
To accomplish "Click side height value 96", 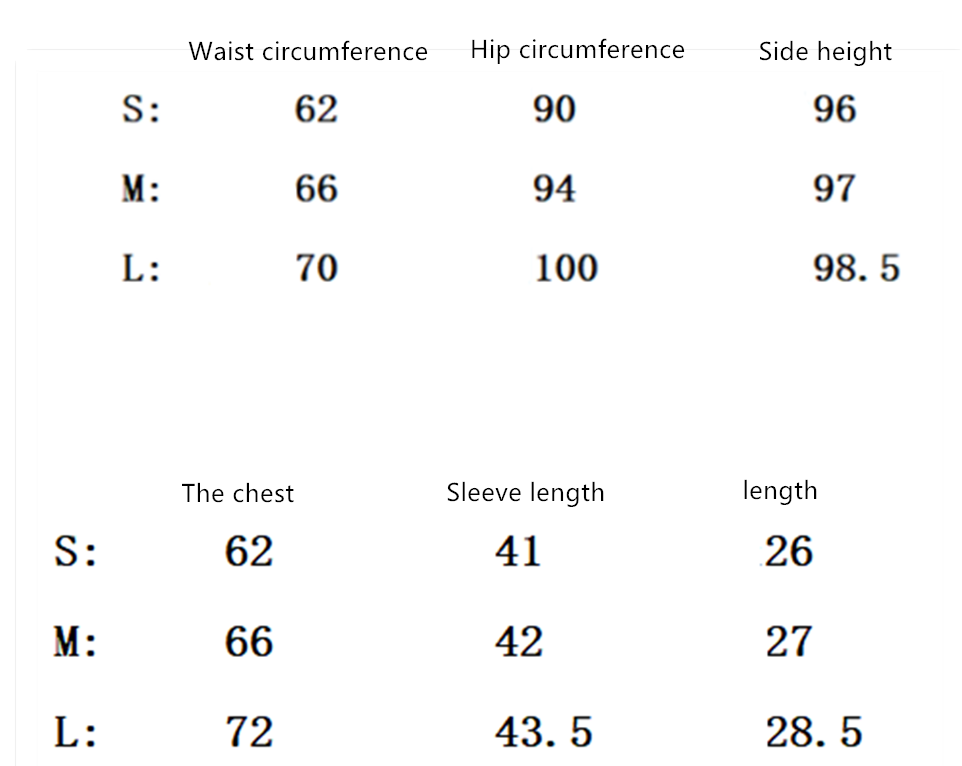I will click(x=834, y=109).
